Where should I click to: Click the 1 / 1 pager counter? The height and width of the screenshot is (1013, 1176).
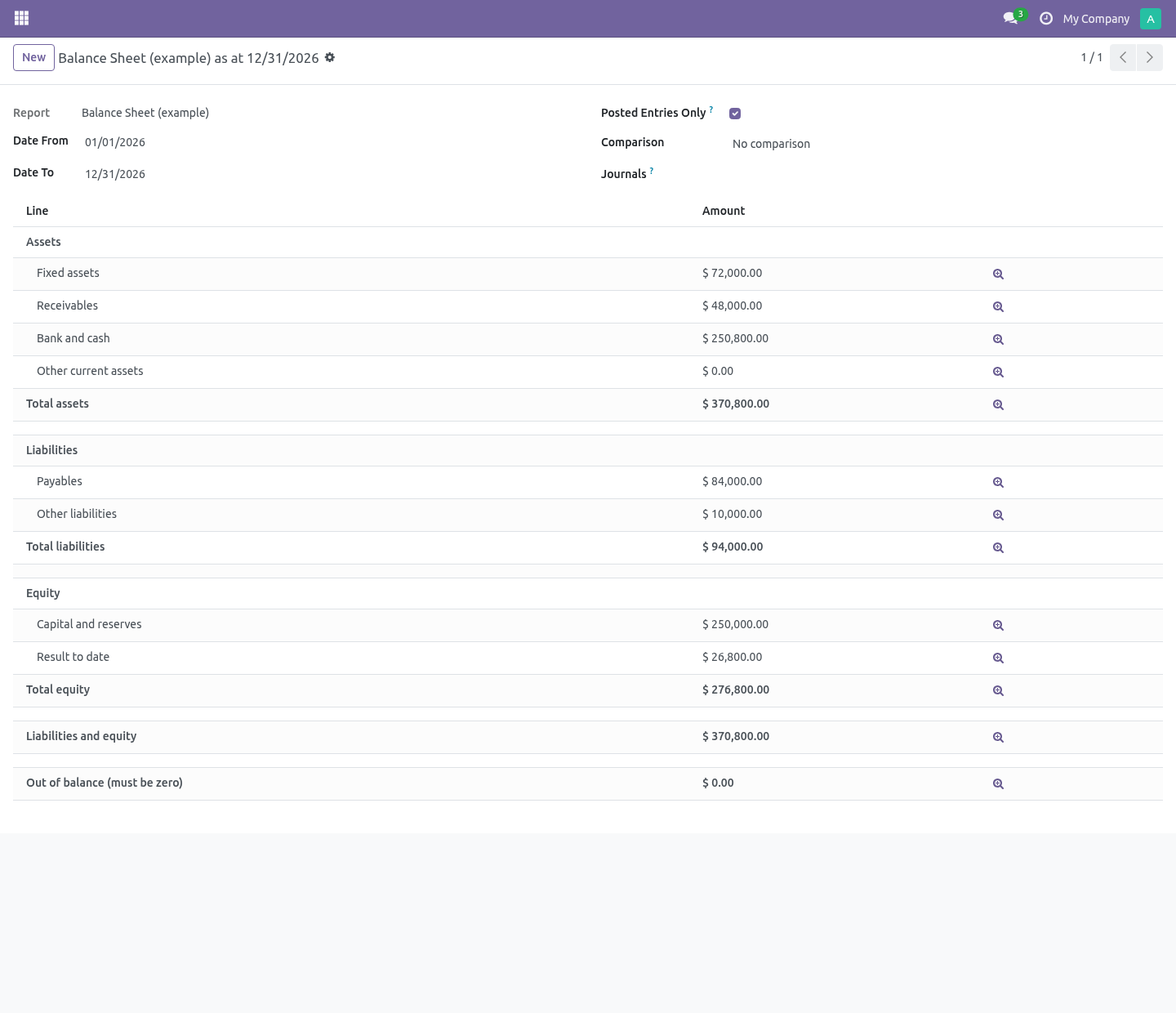(x=1092, y=57)
